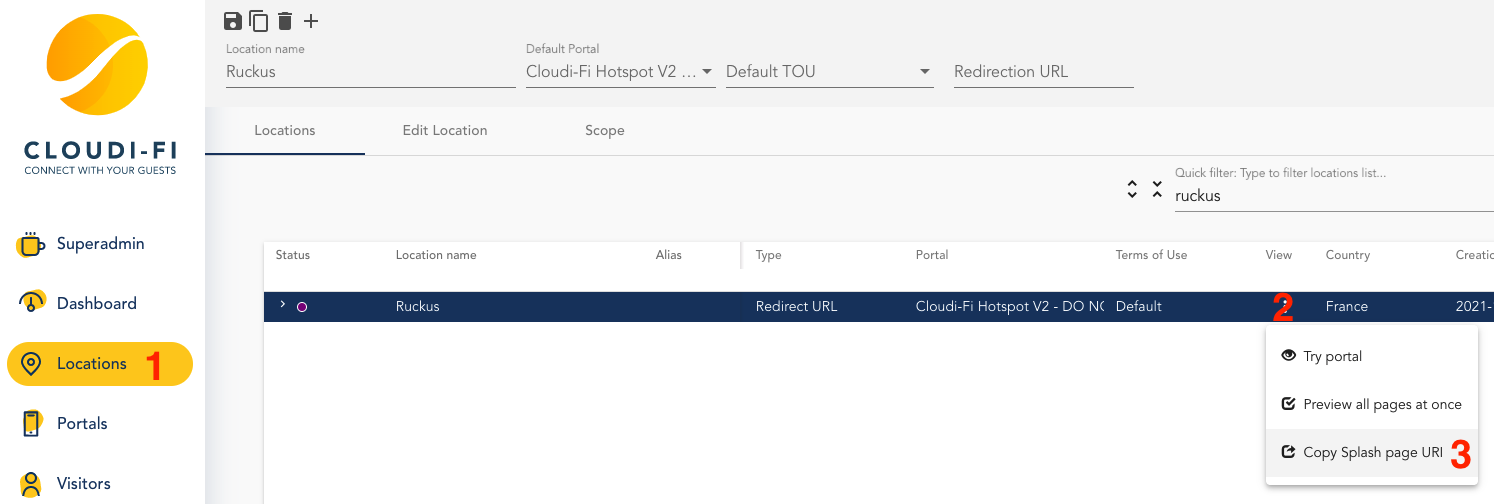Expand the Ruckus row chevron
This screenshot has width=1494, height=504.
pos(283,304)
